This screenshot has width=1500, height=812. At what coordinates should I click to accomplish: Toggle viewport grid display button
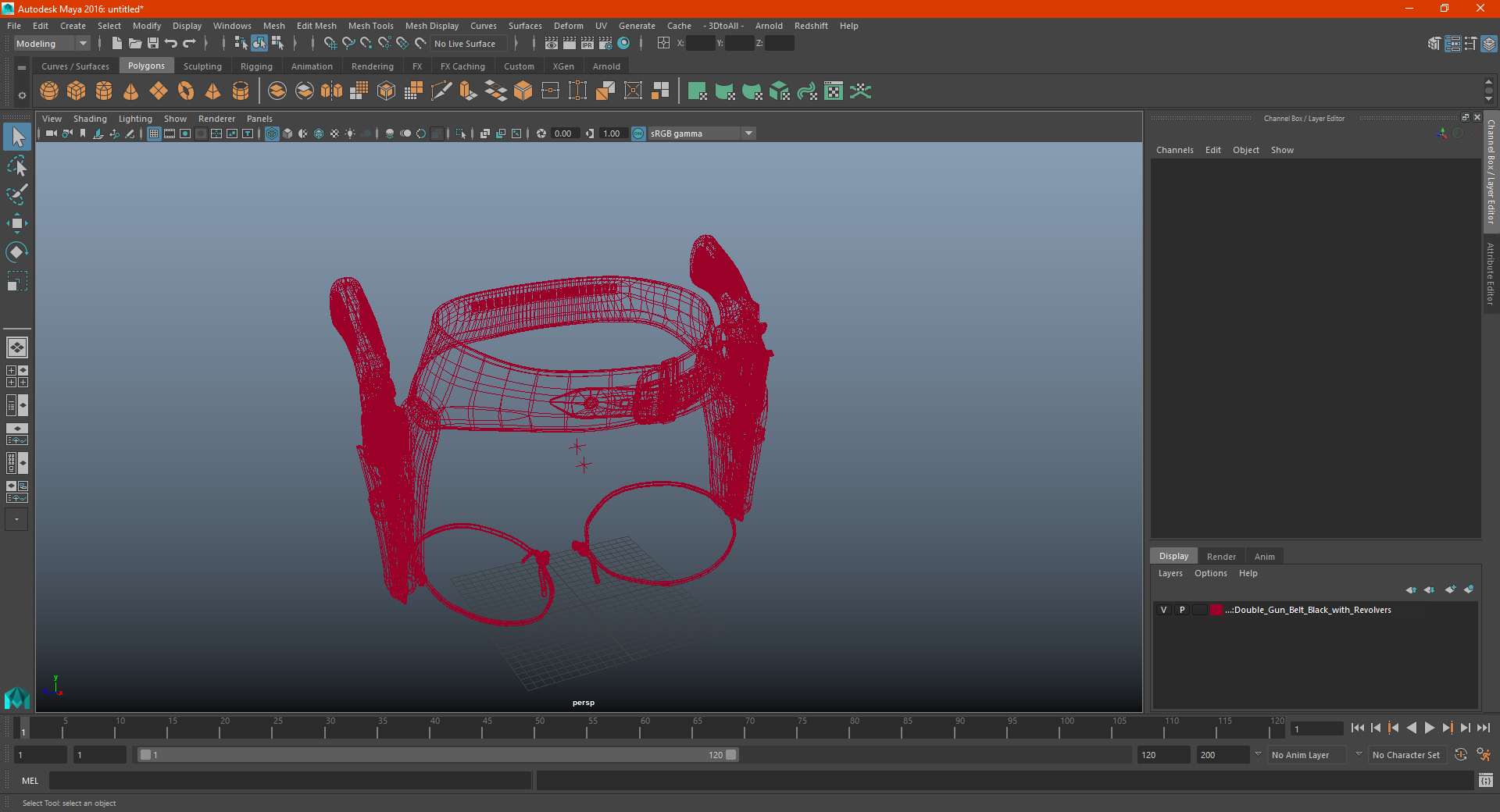tap(154, 134)
